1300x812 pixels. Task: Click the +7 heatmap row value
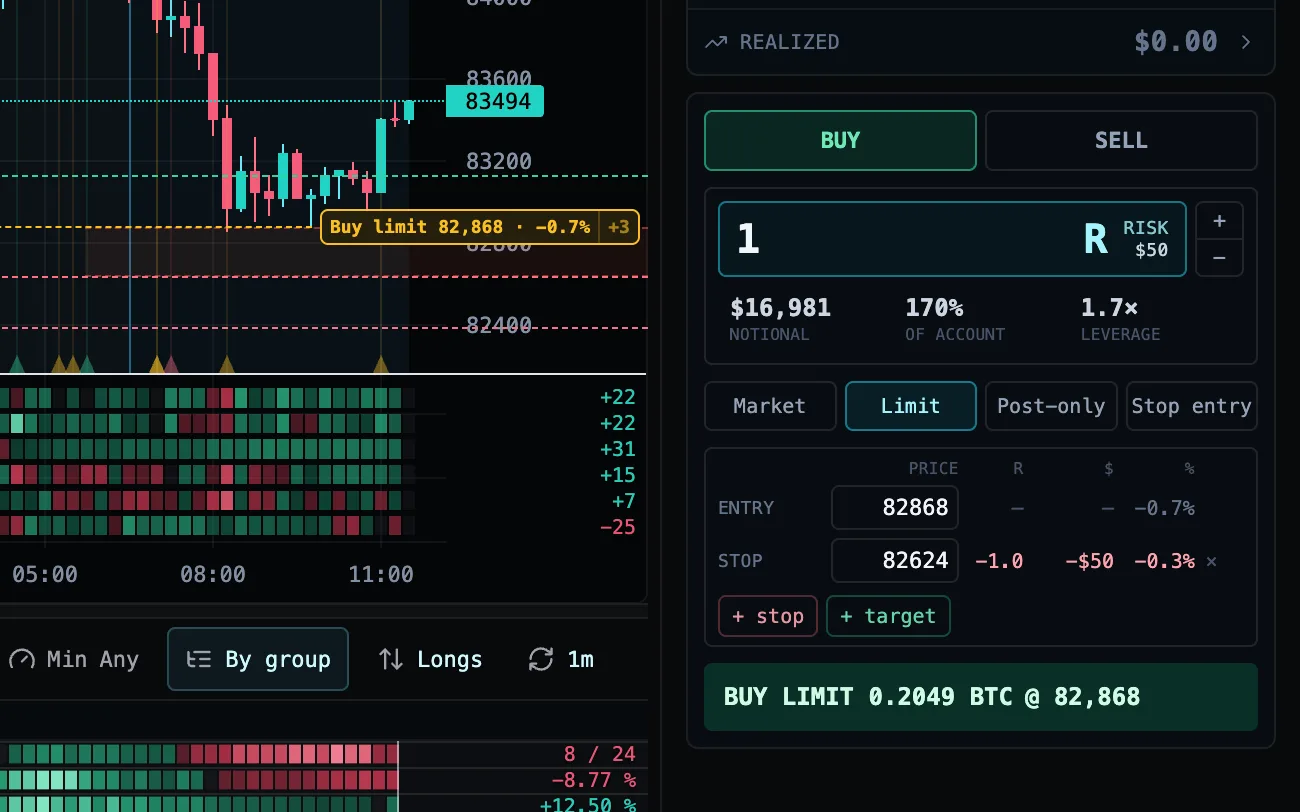[x=623, y=501]
